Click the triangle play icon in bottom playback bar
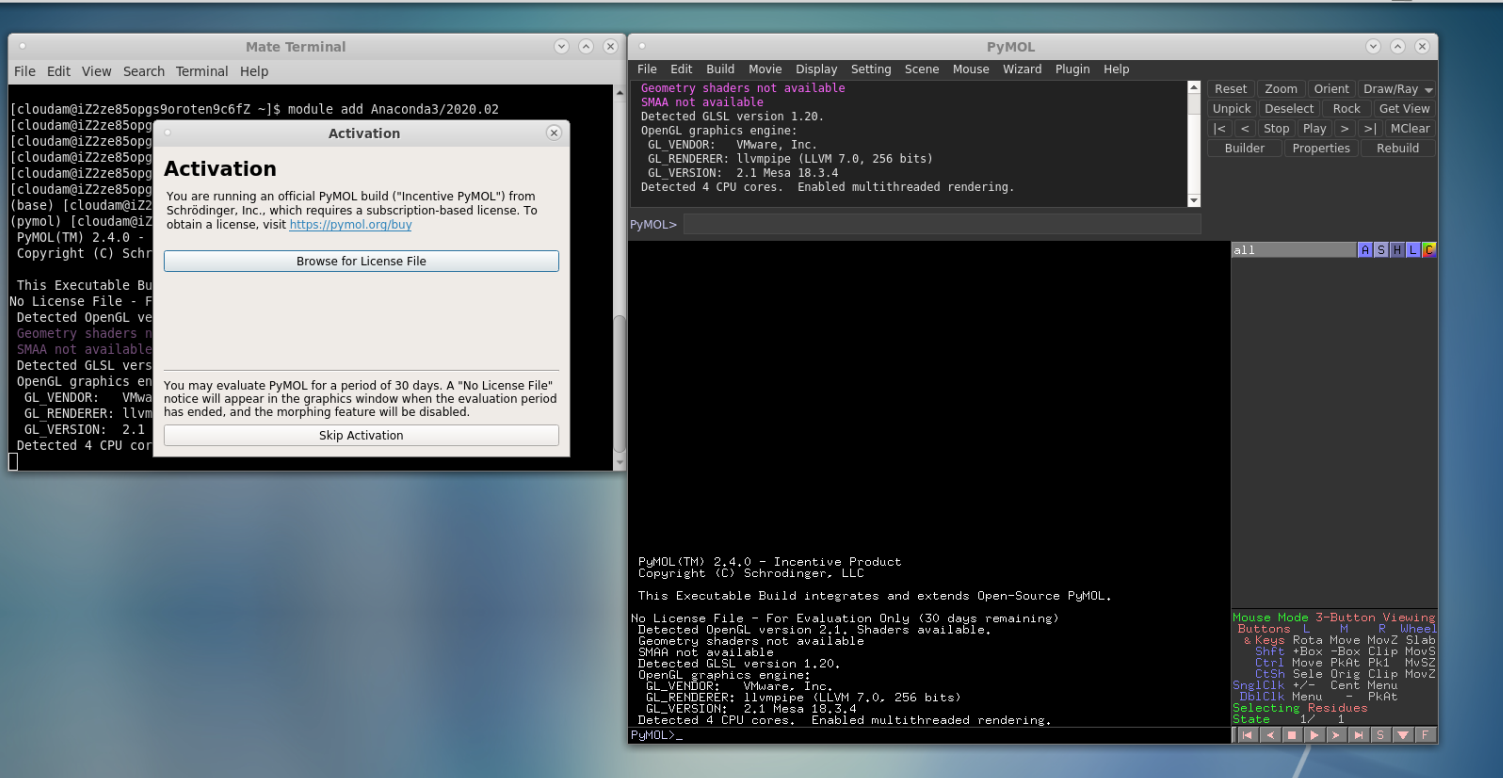Screen dimensions: 1503x778 pyautogui.click(x=1314, y=735)
